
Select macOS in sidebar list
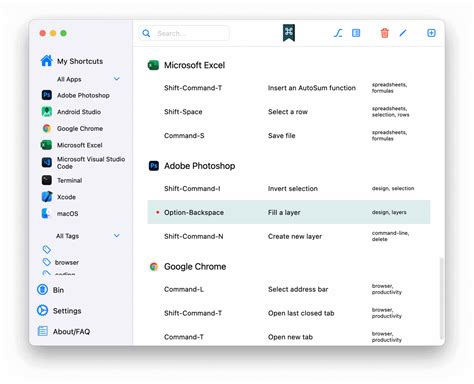point(67,214)
